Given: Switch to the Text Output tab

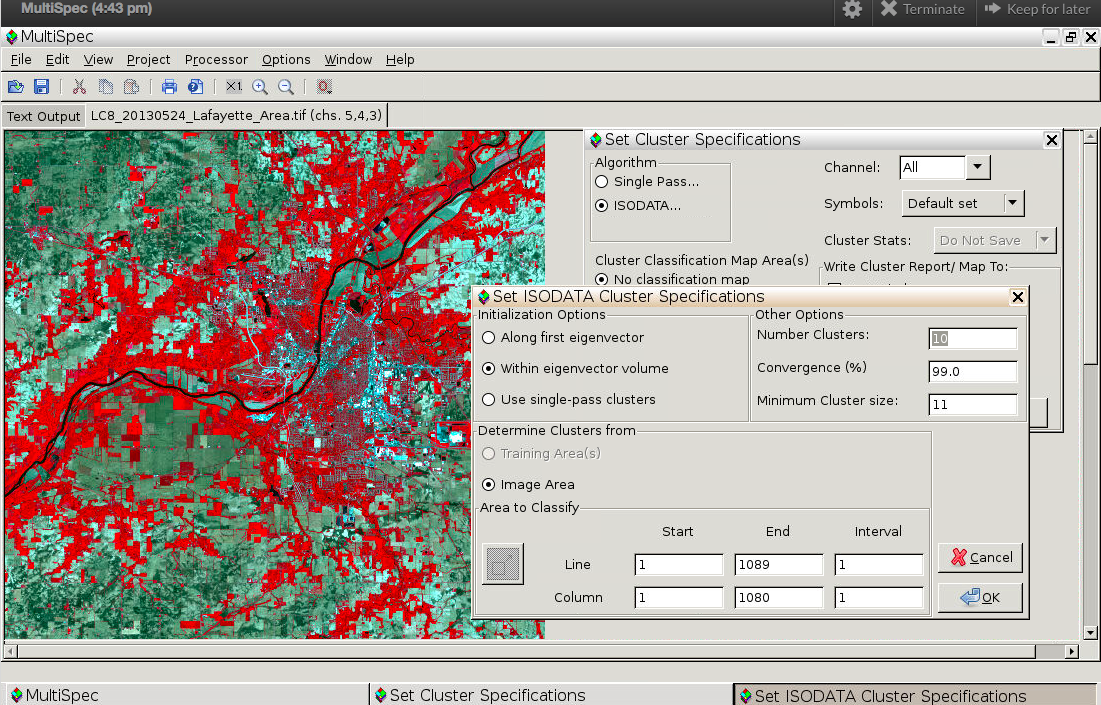Looking at the screenshot, I should coord(43,116).
